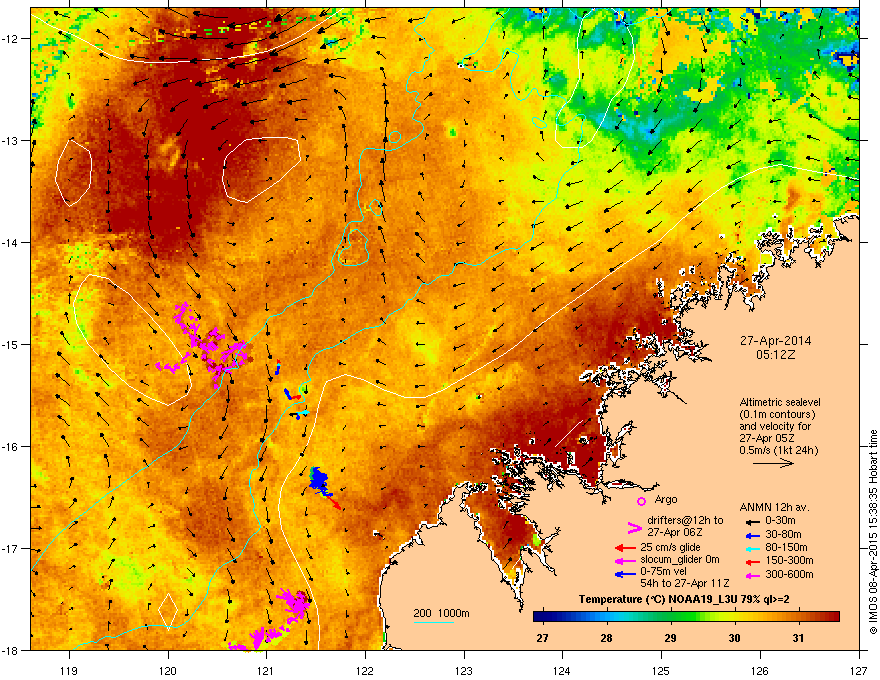Click the latitude axis label "-15"
This screenshot has height=680, width=880.
[10, 344]
